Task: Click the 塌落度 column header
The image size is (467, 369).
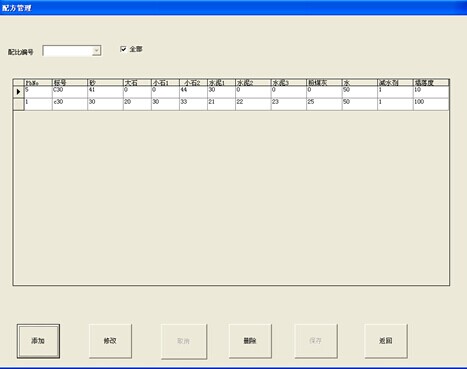Action: (431, 83)
